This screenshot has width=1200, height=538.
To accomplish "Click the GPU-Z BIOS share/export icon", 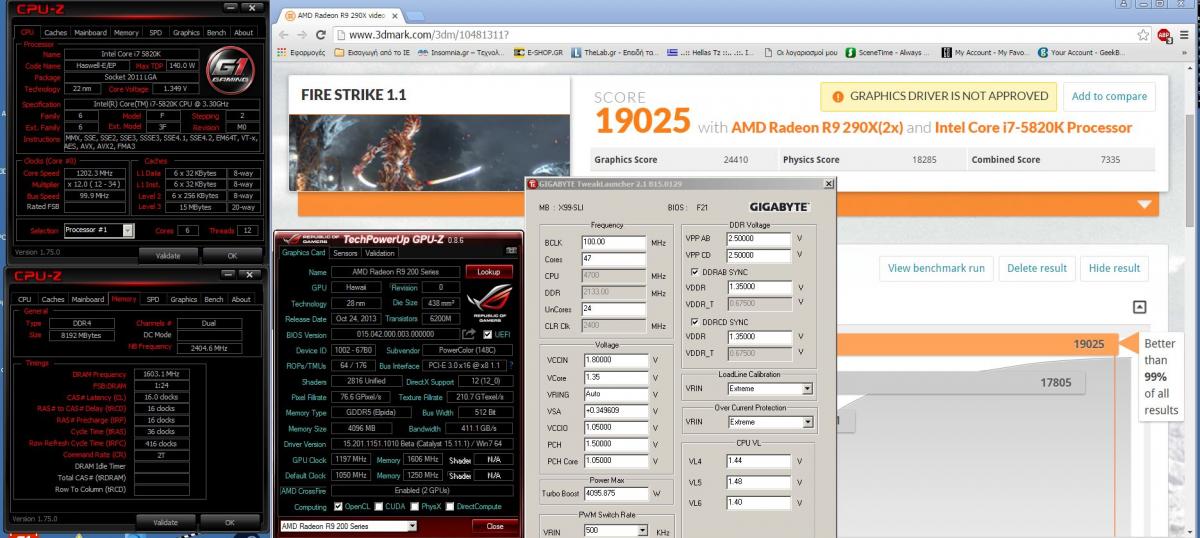I will tap(468, 334).
